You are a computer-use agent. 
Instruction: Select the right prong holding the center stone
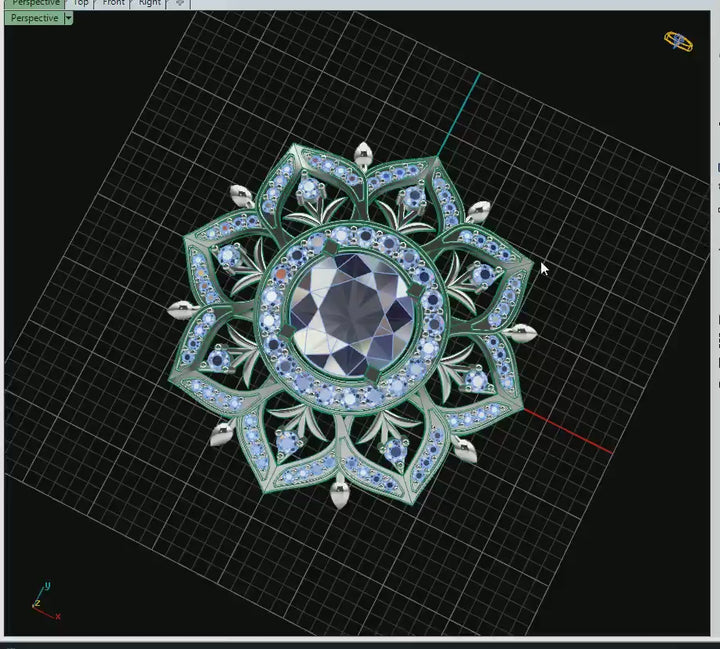point(416,290)
